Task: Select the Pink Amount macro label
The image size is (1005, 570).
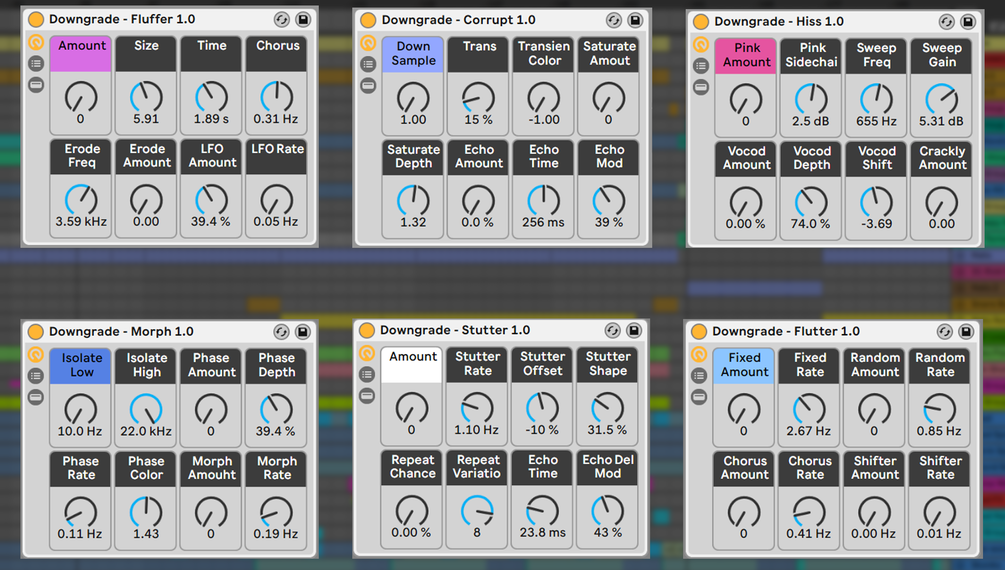Action: click(x=746, y=55)
